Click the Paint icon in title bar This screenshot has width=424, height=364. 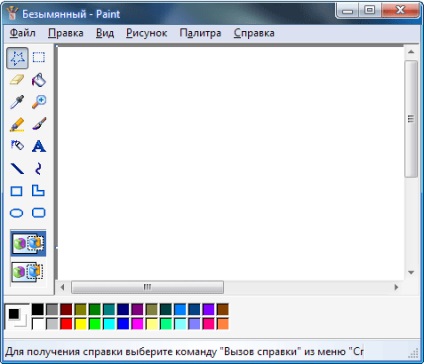click(x=13, y=13)
